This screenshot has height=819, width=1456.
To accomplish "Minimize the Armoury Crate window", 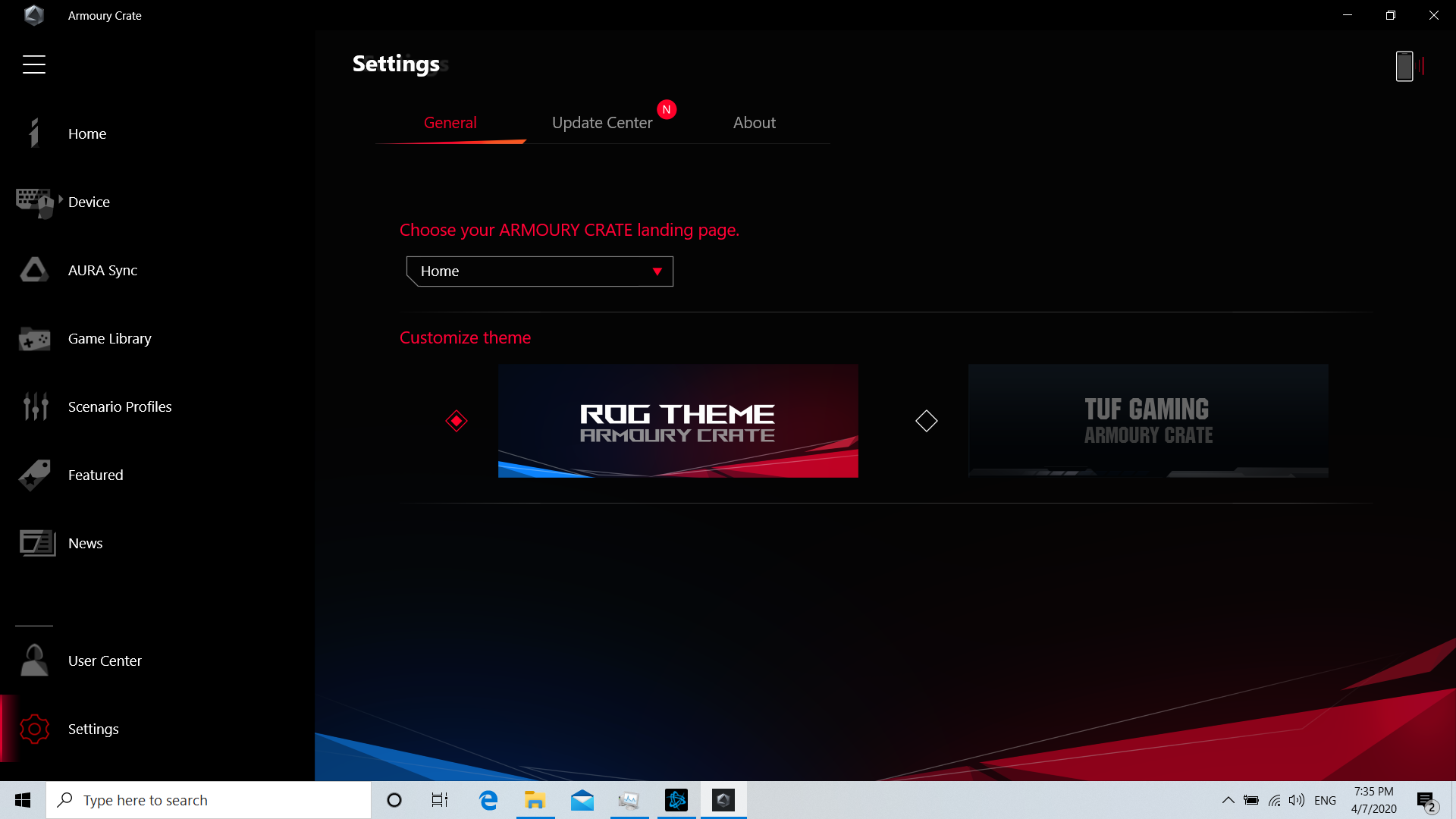I will pos(1348,15).
